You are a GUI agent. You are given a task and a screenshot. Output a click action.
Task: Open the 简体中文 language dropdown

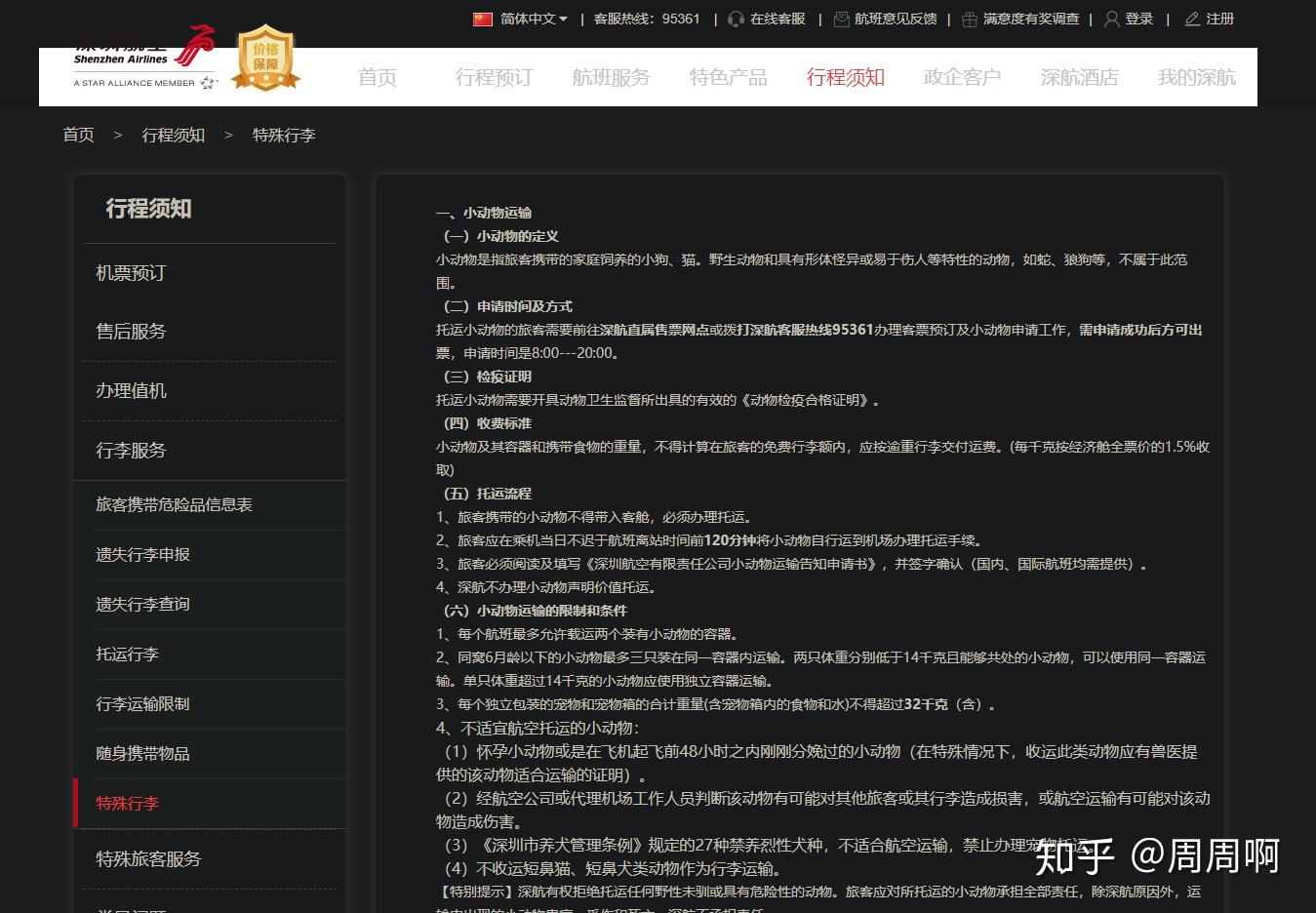tap(534, 19)
